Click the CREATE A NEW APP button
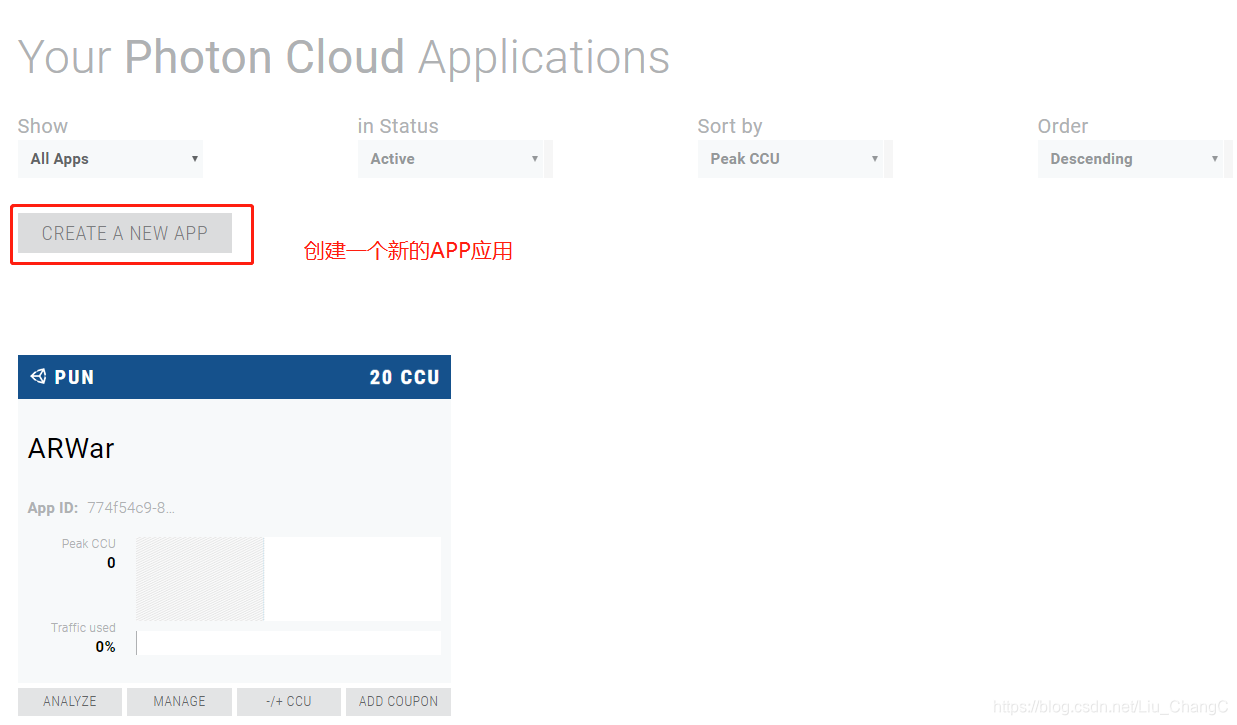This screenshot has width=1237, height=725. [123, 233]
